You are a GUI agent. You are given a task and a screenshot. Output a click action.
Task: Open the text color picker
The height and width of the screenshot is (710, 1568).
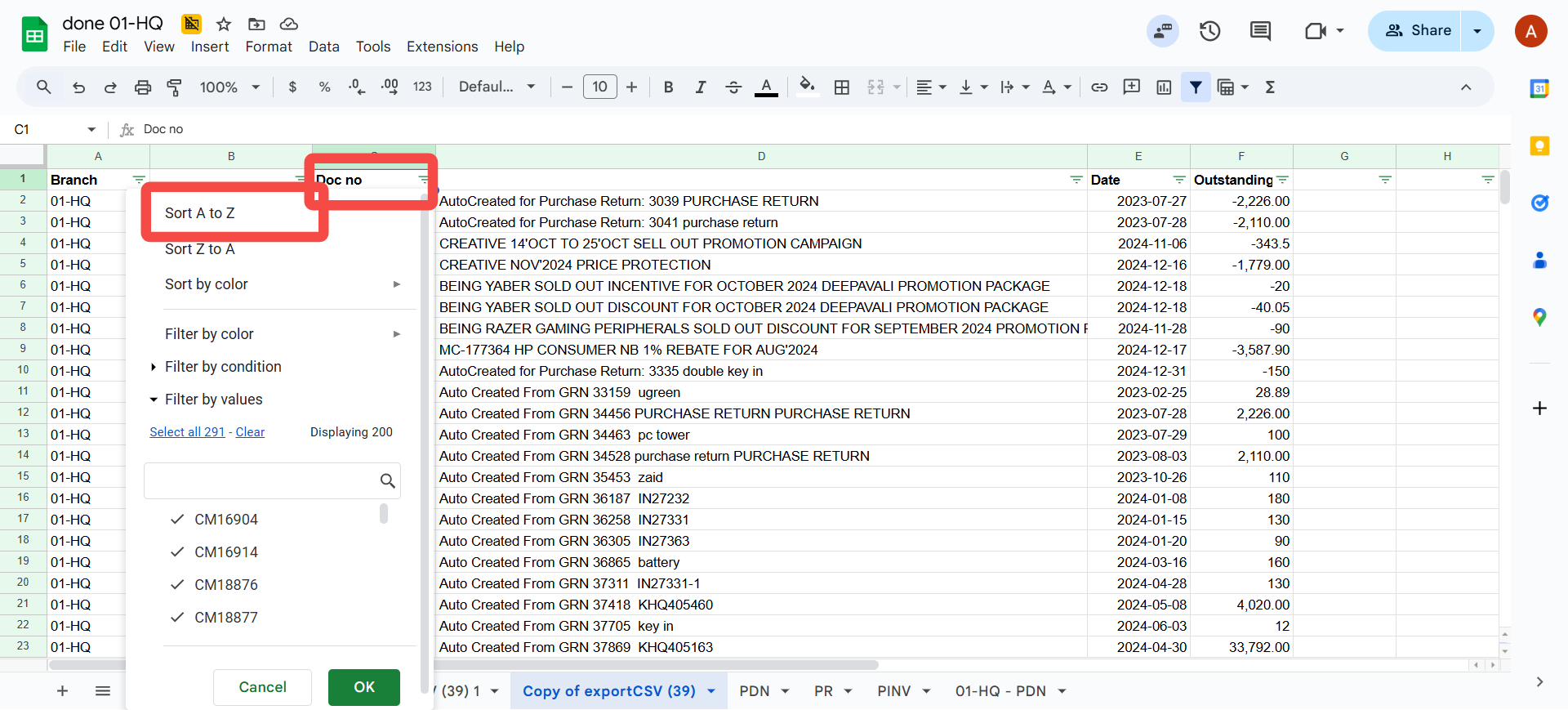[x=765, y=87]
